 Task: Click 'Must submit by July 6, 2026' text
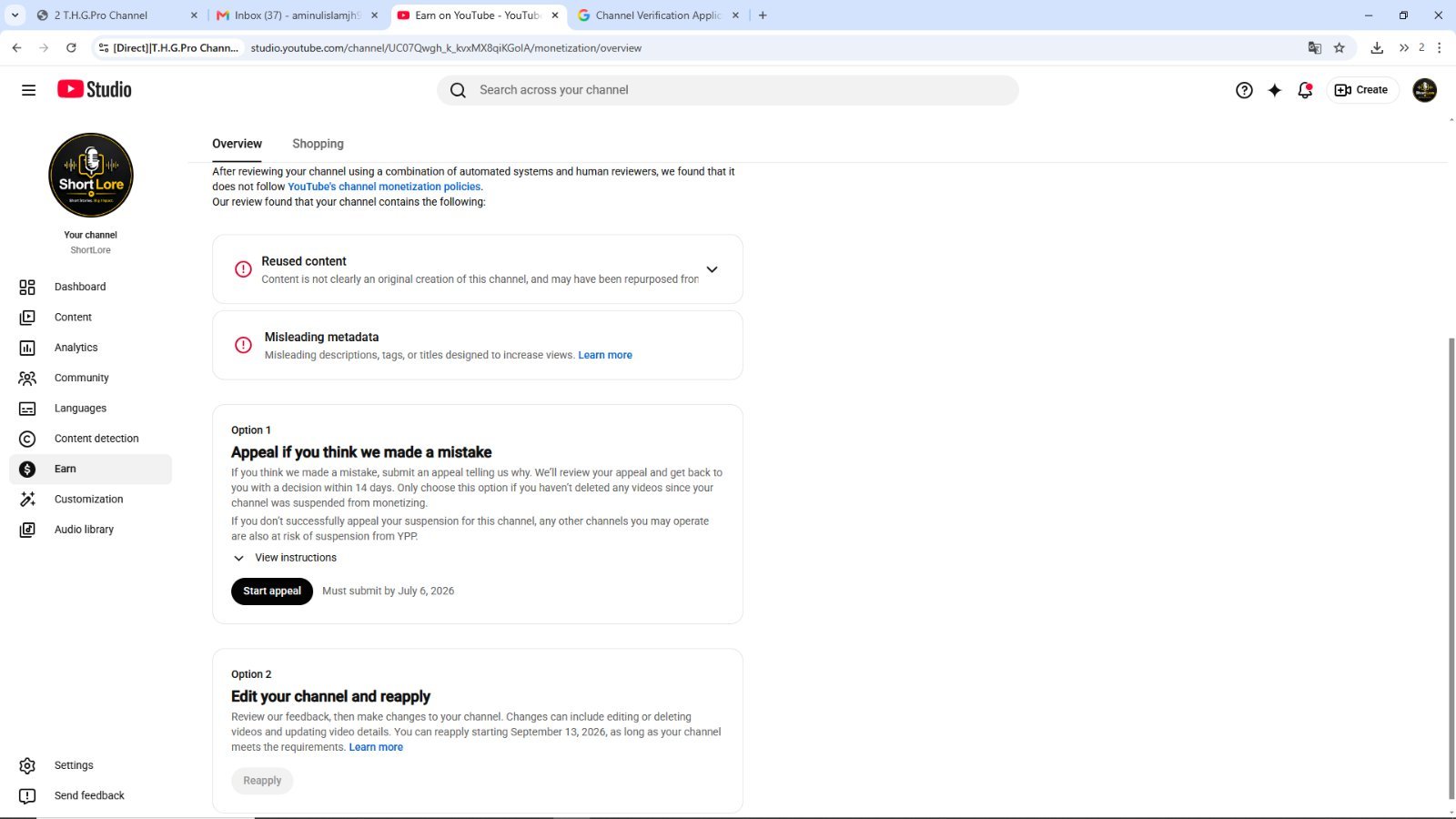[388, 591]
